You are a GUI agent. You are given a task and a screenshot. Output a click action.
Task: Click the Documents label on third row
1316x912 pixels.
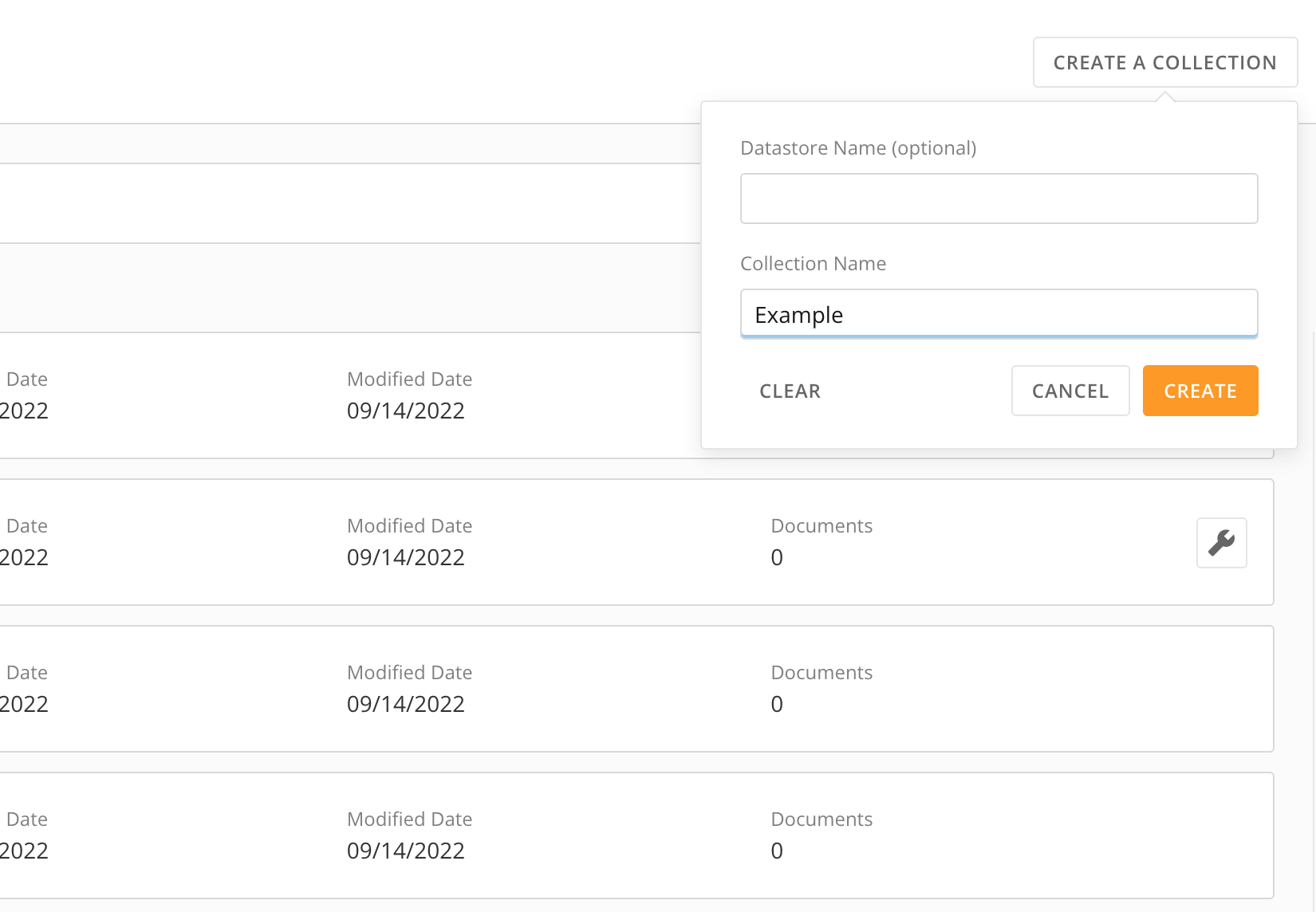822,672
